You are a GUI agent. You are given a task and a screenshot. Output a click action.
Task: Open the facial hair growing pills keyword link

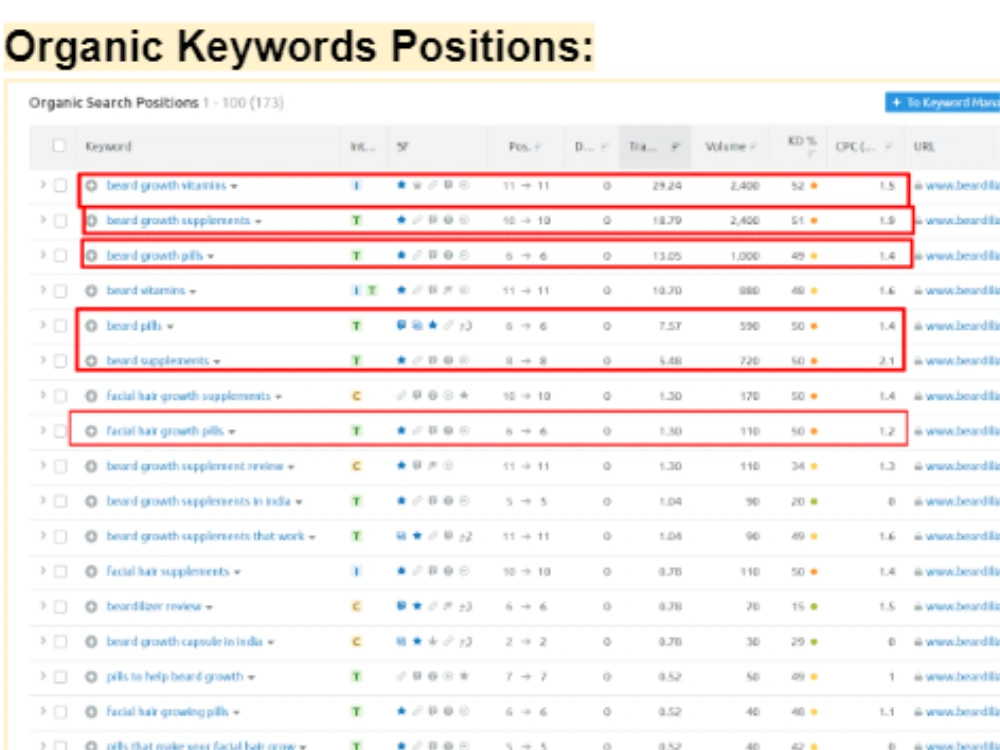click(x=167, y=712)
